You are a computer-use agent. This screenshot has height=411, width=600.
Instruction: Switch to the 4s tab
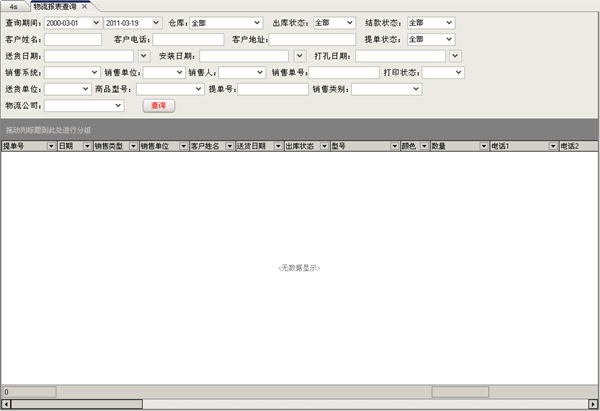coord(13,6)
